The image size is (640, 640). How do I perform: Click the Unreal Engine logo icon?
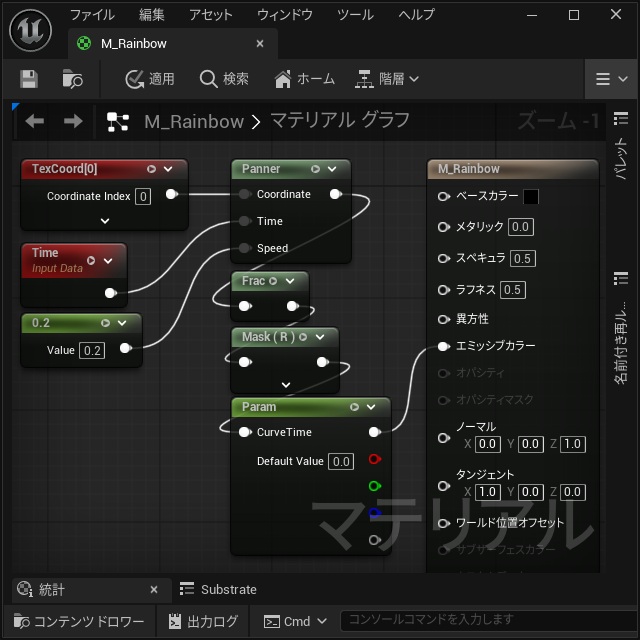(31, 31)
